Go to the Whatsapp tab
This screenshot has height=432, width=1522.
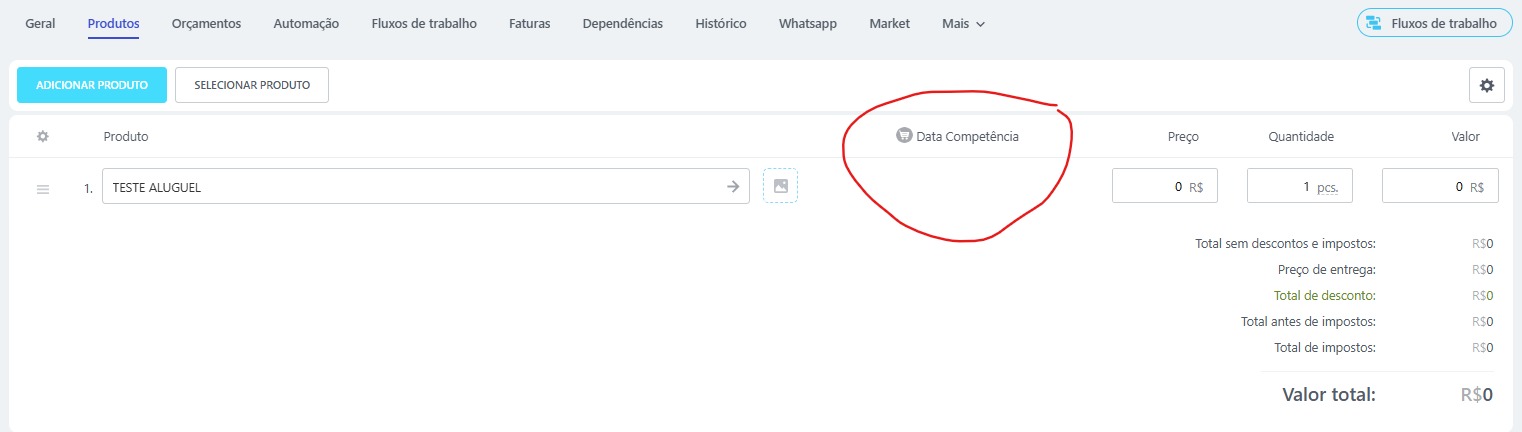807,24
